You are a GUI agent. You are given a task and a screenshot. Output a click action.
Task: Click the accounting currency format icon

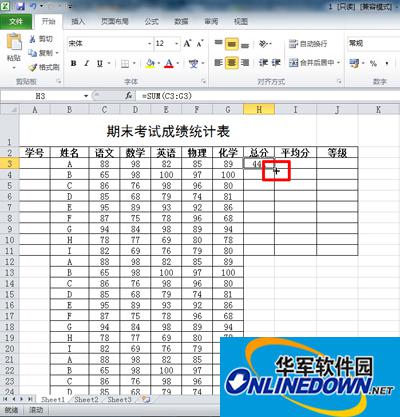coord(354,63)
